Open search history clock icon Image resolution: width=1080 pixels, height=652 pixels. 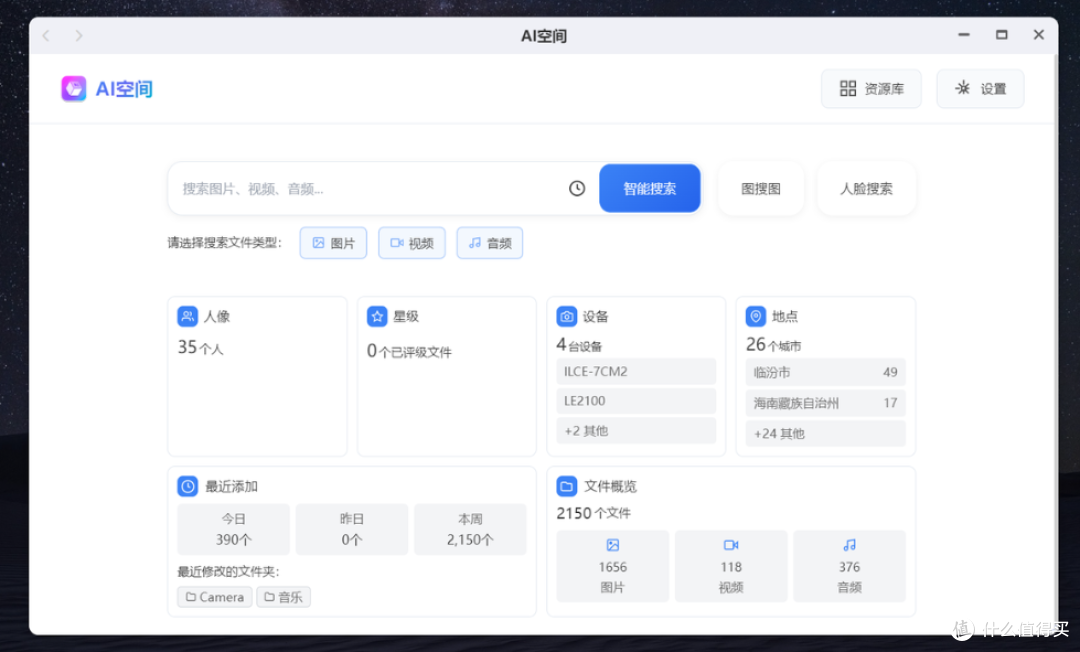(x=577, y=188)
